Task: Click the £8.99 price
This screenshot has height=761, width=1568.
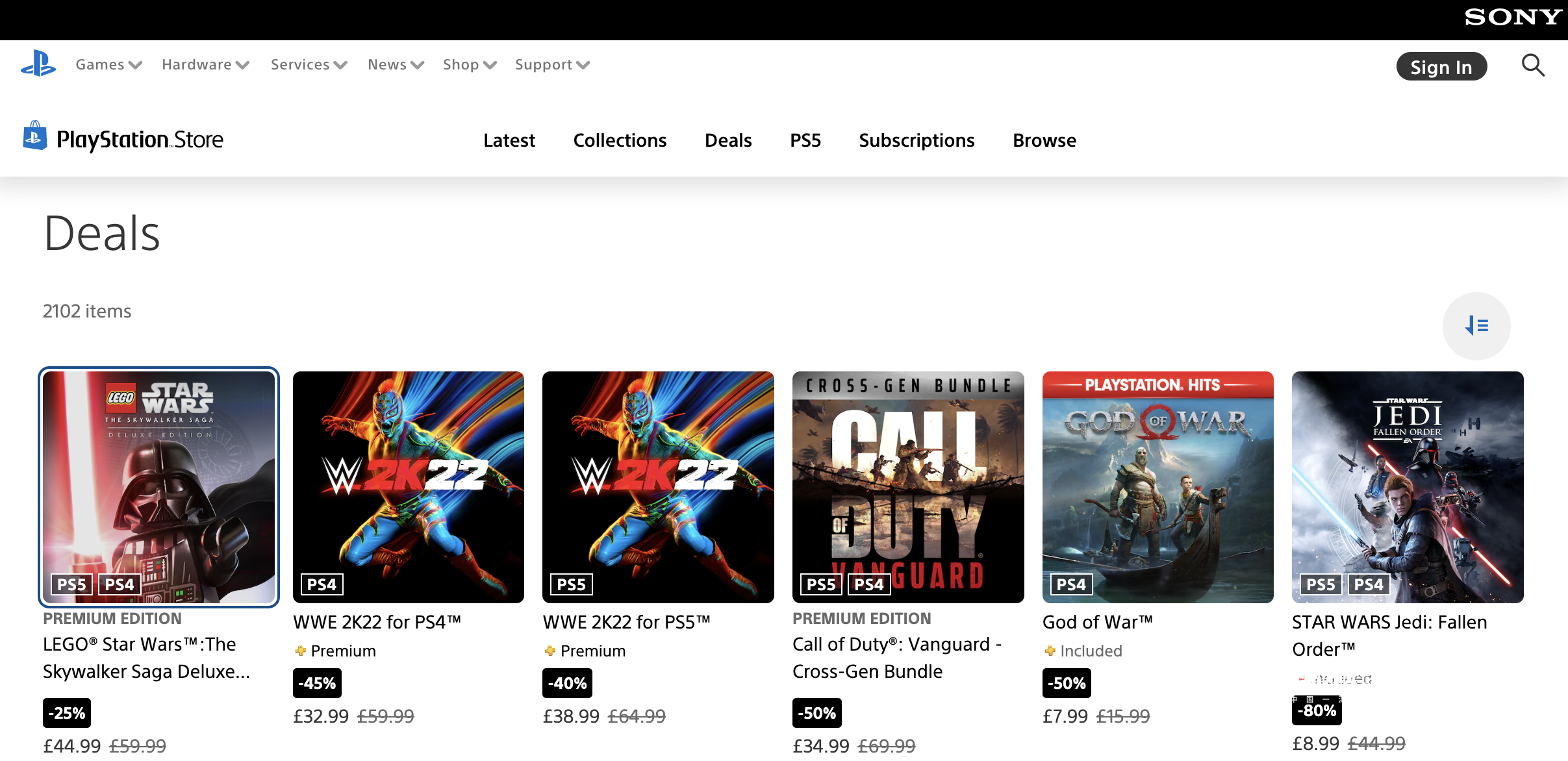Action: pyautogui.click(x=1315, y=743)
